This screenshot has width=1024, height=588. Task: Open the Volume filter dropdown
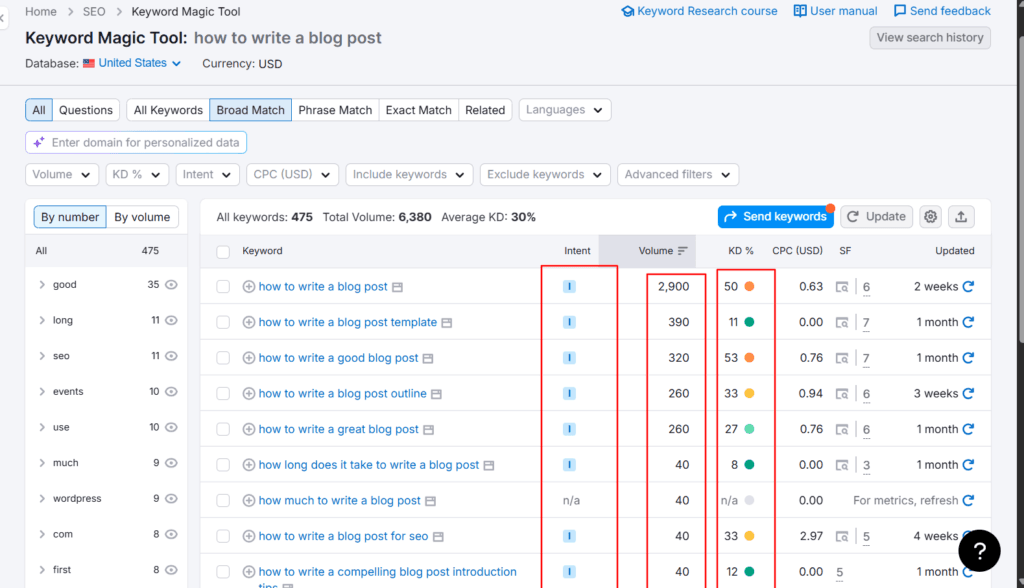(61, 174)
